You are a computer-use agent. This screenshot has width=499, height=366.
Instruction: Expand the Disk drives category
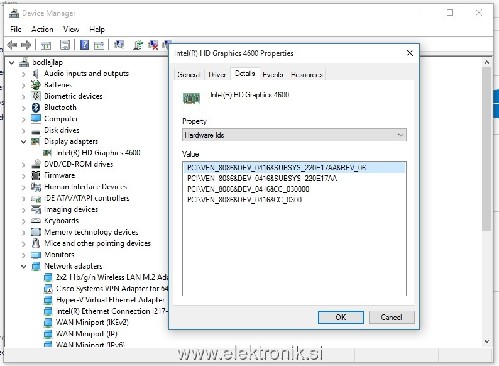(x=23, y=131)
